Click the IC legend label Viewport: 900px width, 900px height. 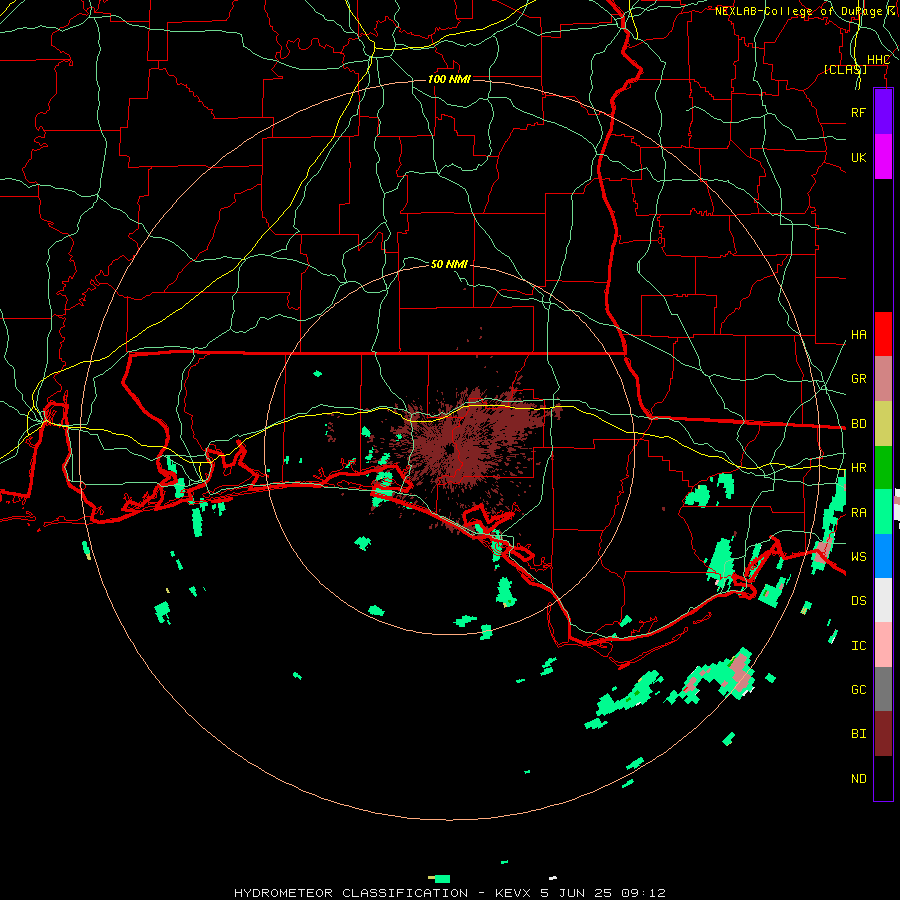point(858,646)
